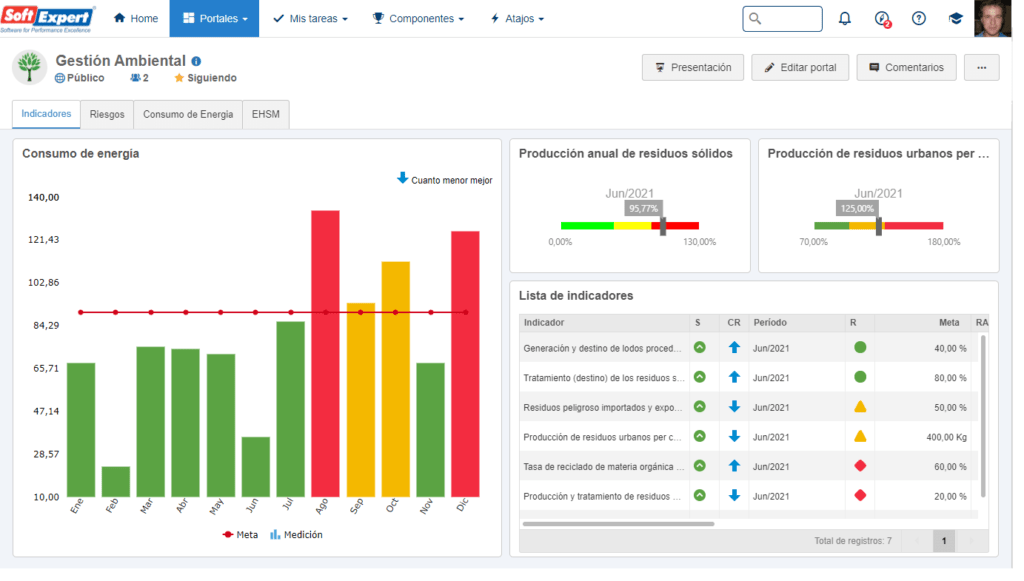The width and height of the screenshot is (1024, 581).
Task: Expand the Componentes dropdown menu
Action: click(x=418, y=19)
